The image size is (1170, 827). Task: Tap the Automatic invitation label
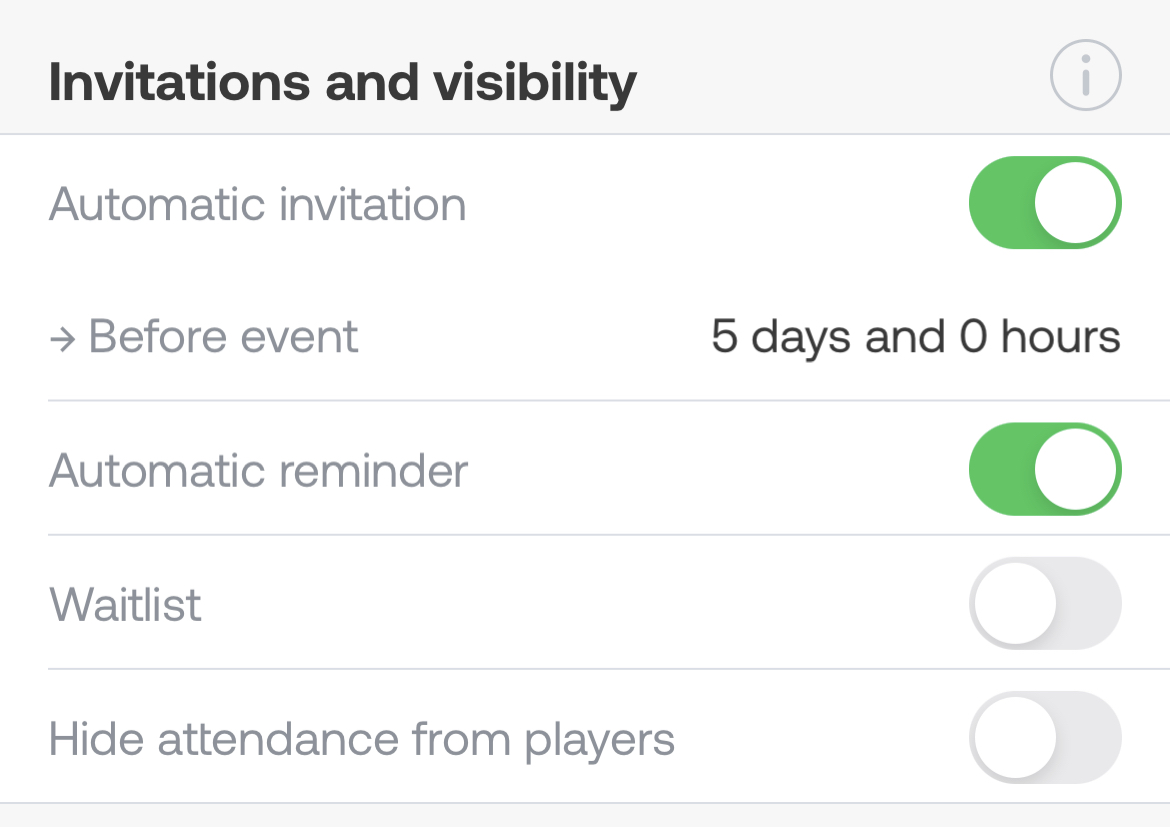(x=257, y=204)
